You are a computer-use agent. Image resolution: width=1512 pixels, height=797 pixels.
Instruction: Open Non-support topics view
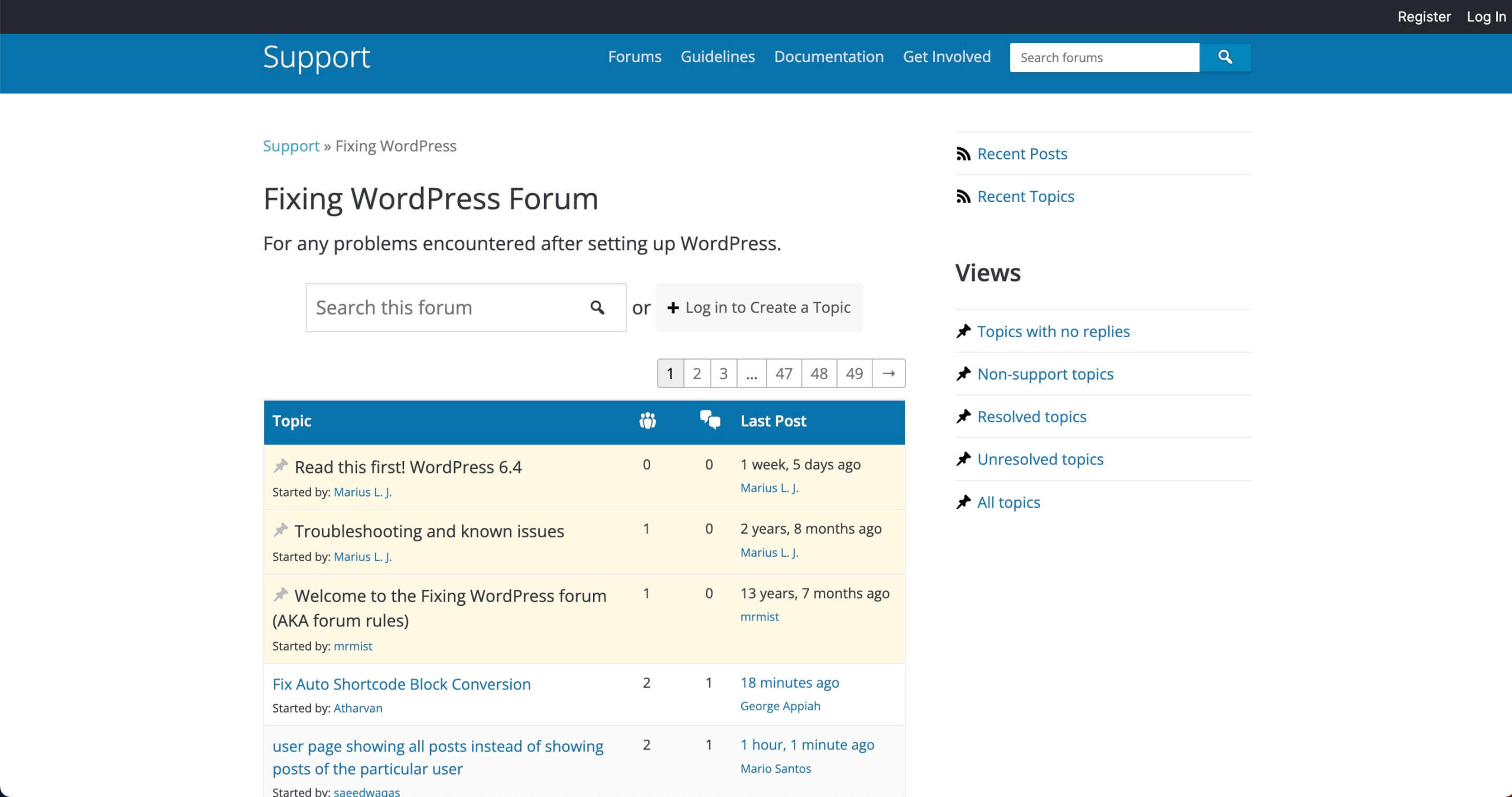(x=1045, y=374)
